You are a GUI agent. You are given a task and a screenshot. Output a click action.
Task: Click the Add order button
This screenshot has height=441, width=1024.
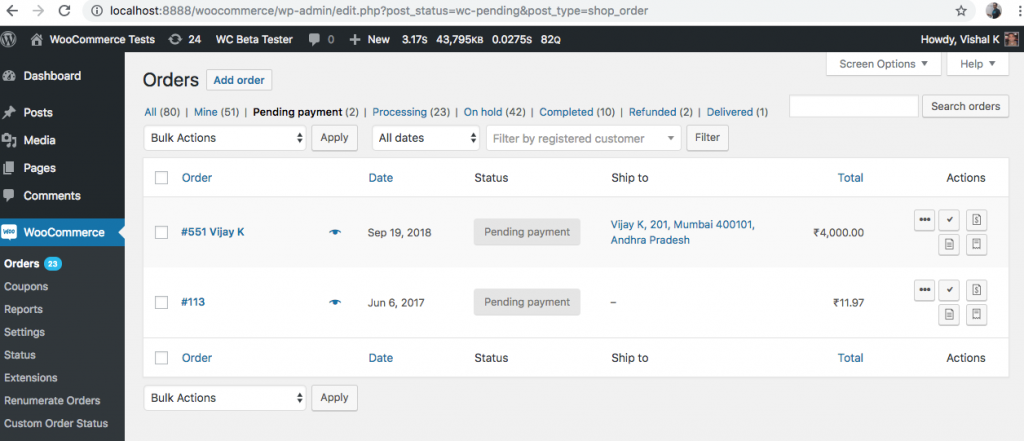pyautogui.click(x=239, y=81)
